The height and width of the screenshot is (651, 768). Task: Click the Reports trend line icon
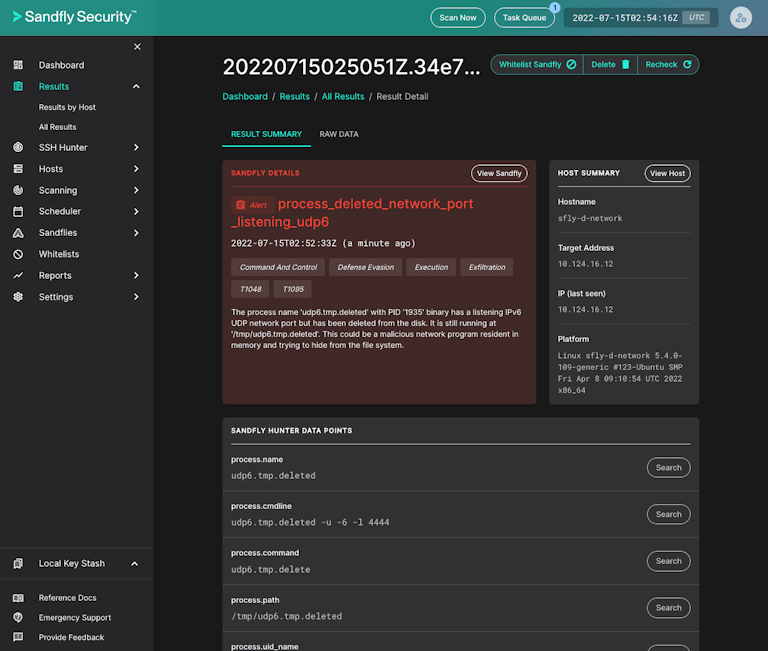click(18, 275)
